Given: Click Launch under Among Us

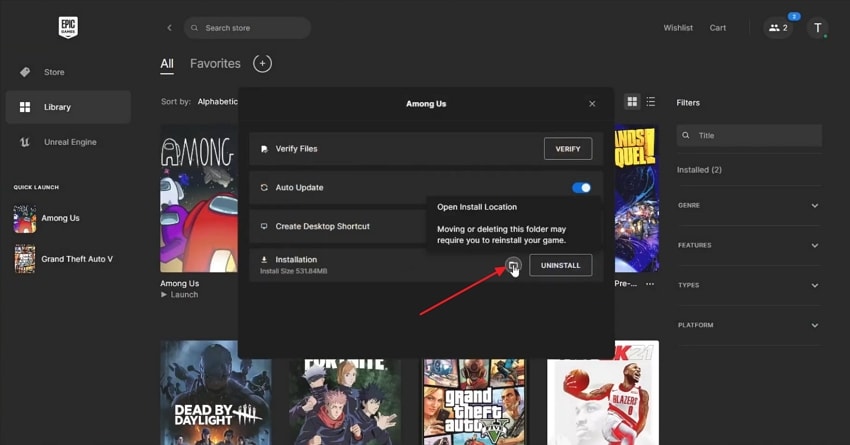Looking at the screenshot, I should click(179, 295).
